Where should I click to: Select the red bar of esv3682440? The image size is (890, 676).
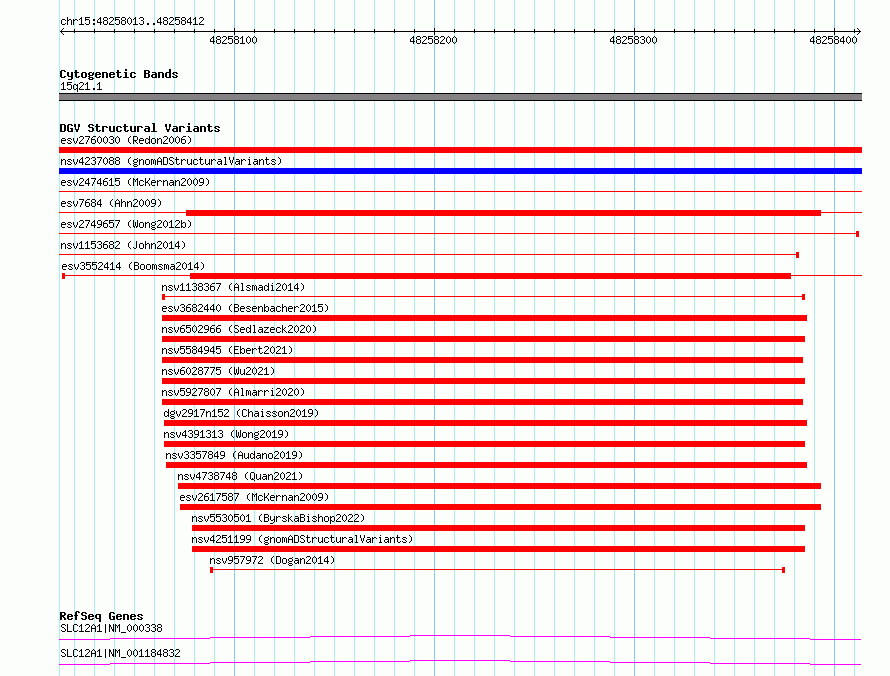(x=484, y=318)
